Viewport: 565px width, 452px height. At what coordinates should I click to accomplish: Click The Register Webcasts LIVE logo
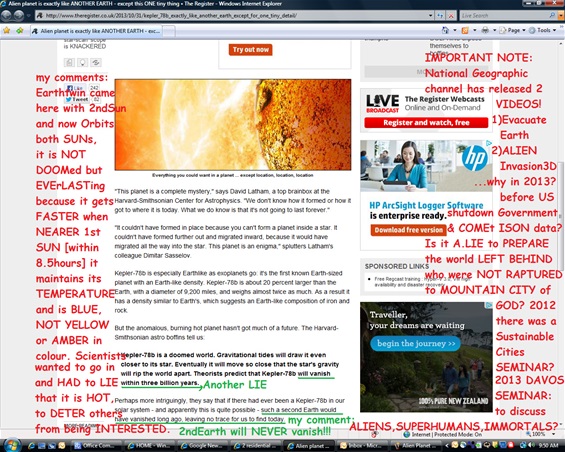pyautogui.click(x=382, y=103)
